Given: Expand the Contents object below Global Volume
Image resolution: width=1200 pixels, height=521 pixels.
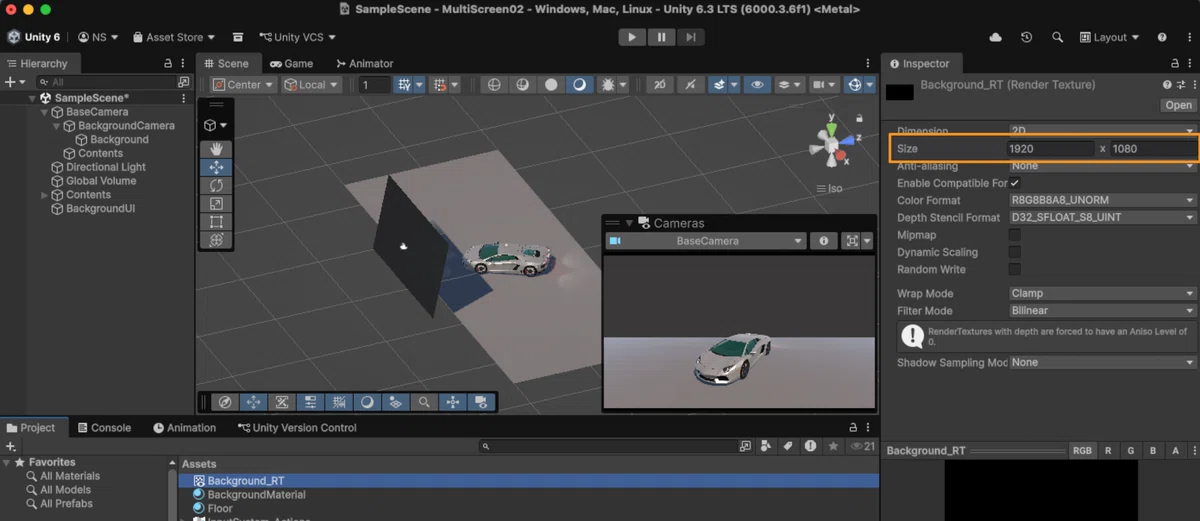Looking at the screenshot, I should 44,195.
